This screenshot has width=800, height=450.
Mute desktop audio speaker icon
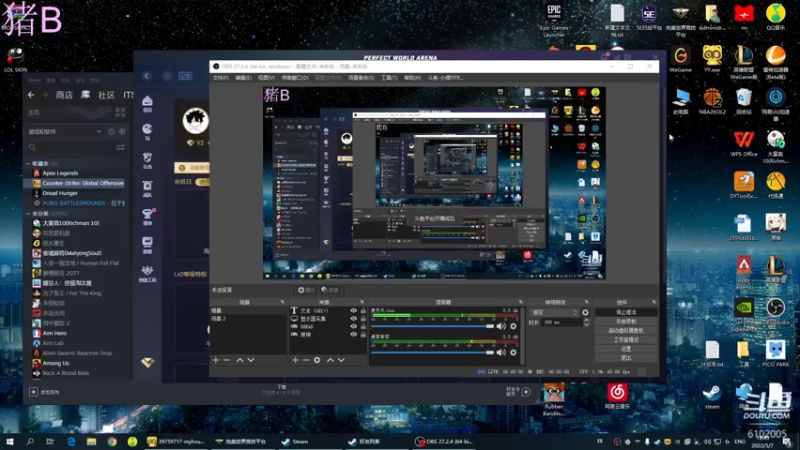pos(501,352)
